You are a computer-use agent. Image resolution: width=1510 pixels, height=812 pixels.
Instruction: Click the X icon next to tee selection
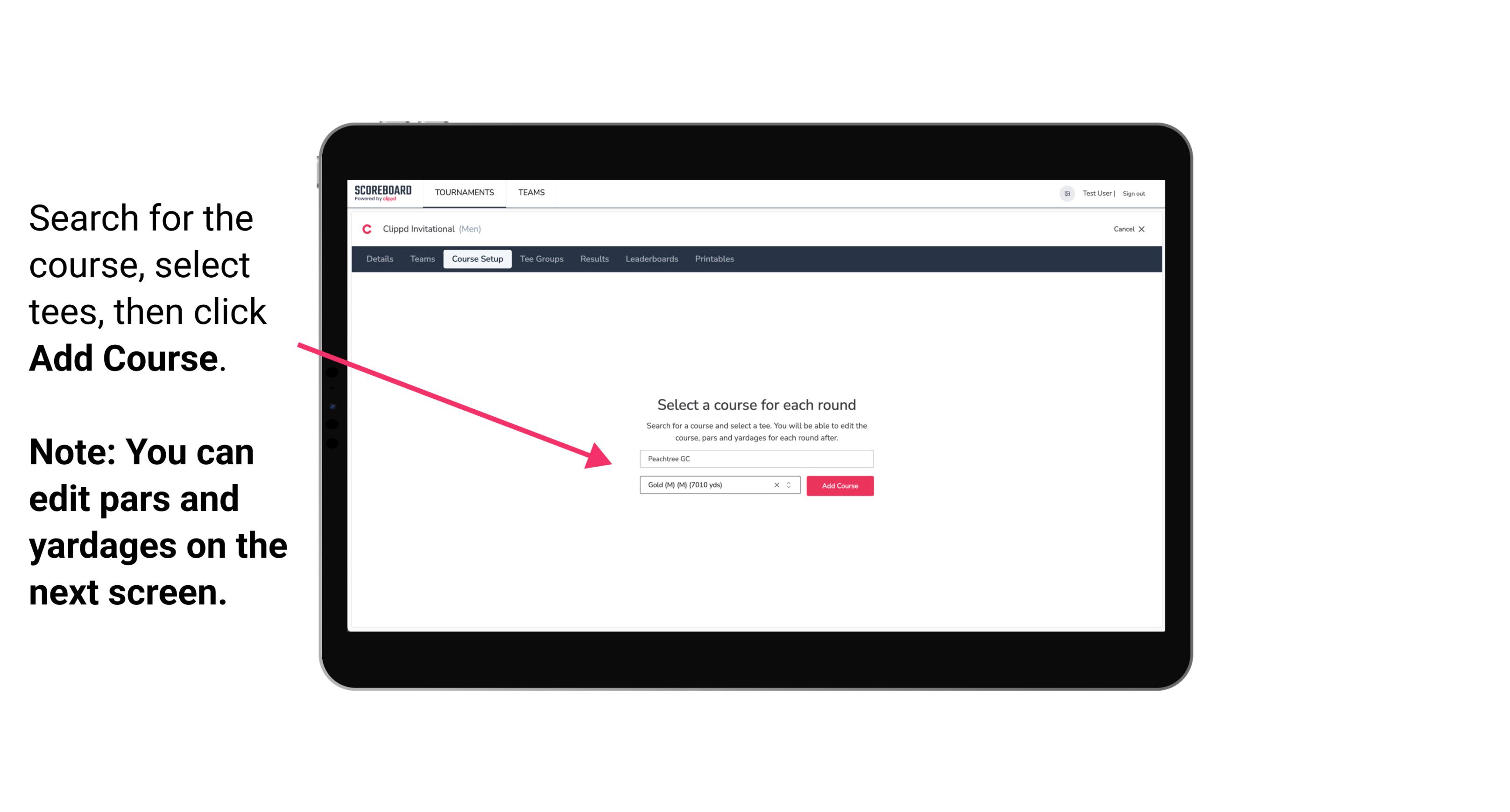click(x=775, y=485)
